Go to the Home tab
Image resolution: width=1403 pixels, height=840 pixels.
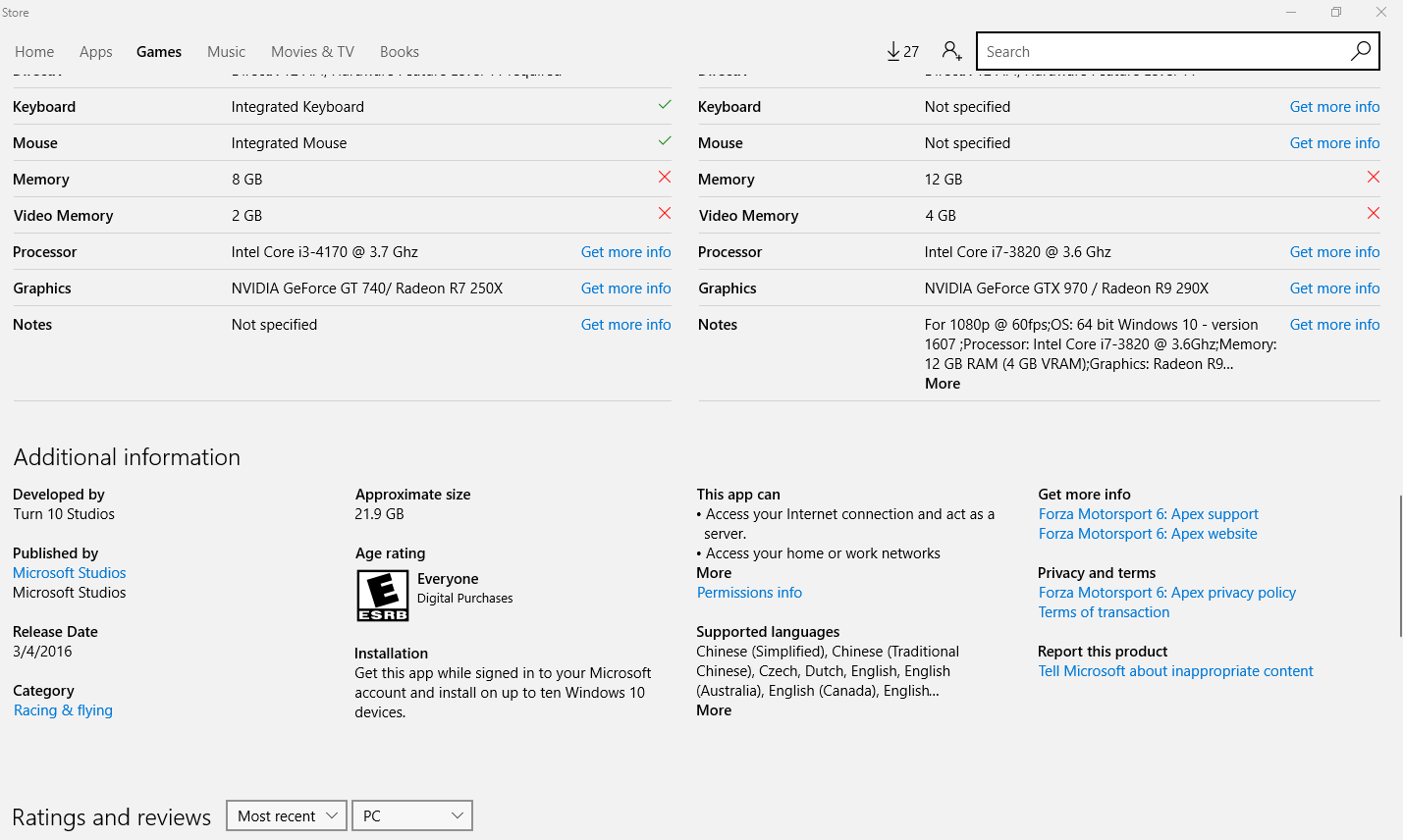[x=34, y=52]
